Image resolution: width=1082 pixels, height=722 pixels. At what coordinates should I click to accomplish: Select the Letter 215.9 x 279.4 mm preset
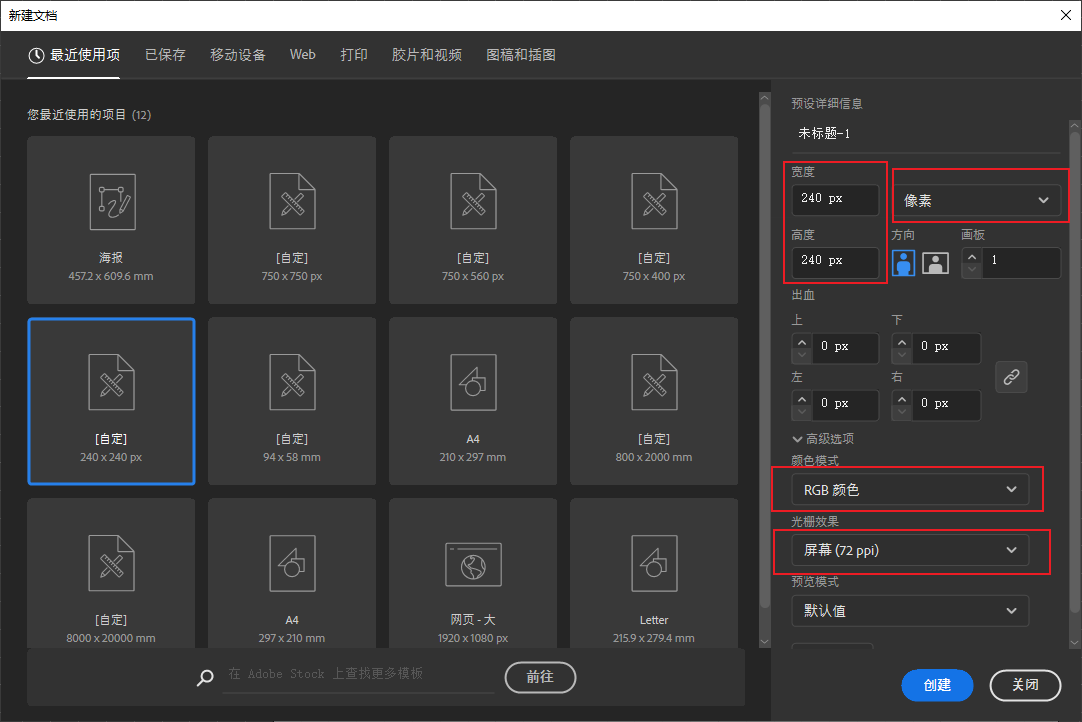(x=653, y=573)
